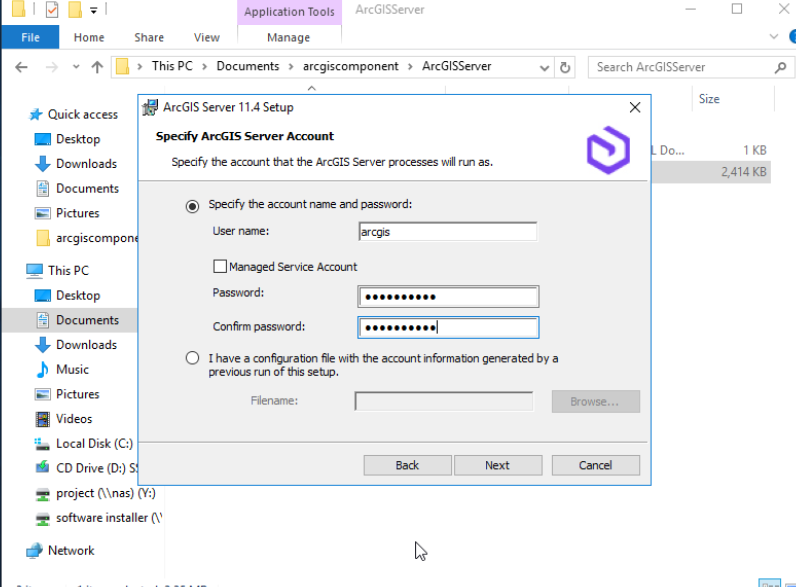Open the CD Drive (D:)

pos(95,468)
